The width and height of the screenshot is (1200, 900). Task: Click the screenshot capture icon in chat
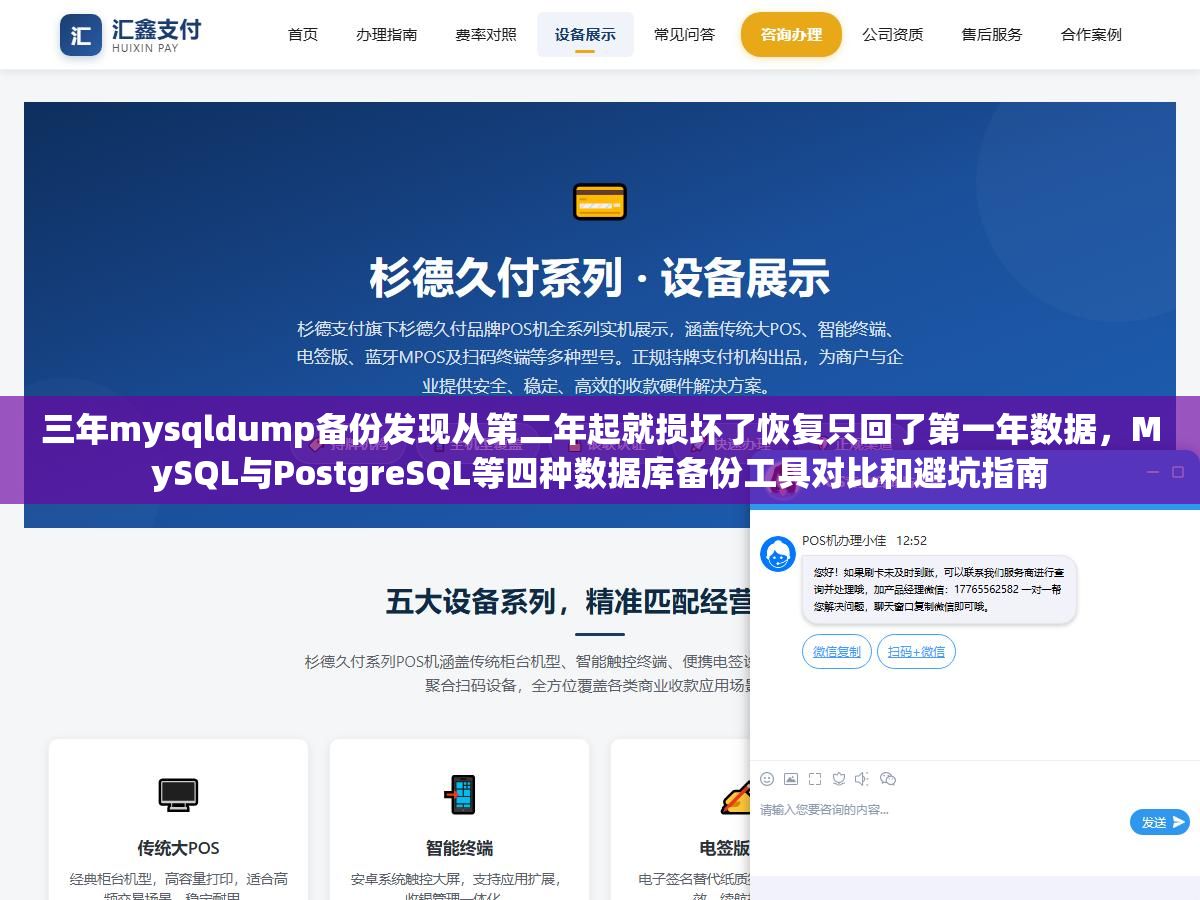pyautogui.click(x=815, y=779)
